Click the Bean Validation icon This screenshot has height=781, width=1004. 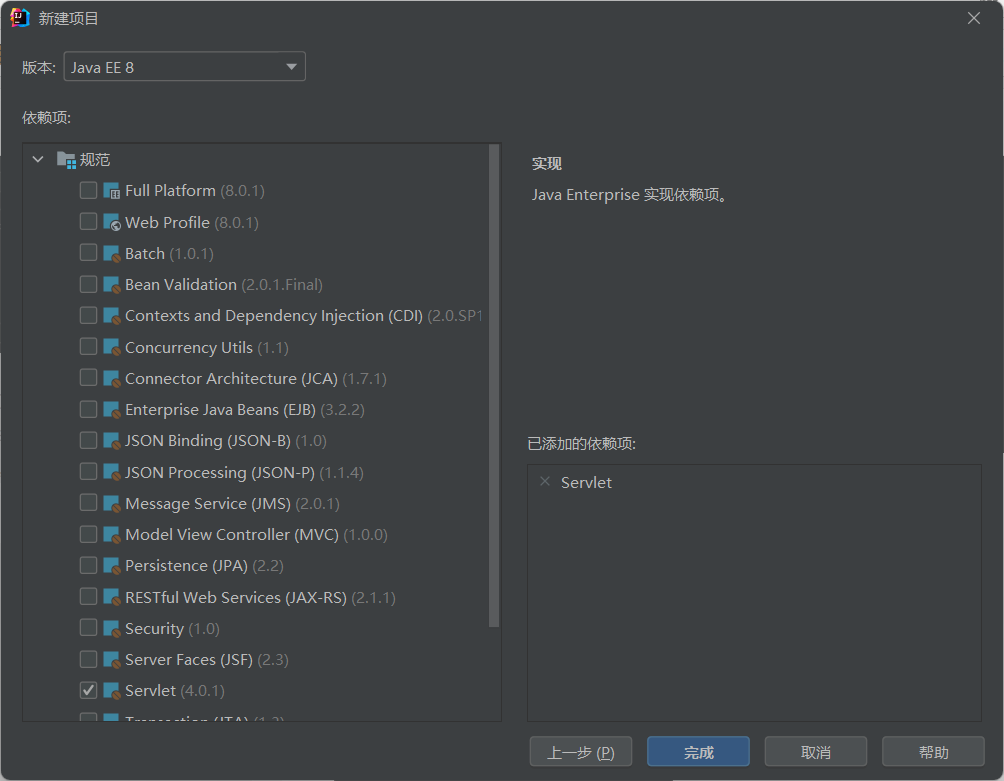click(x=111, y=284)
